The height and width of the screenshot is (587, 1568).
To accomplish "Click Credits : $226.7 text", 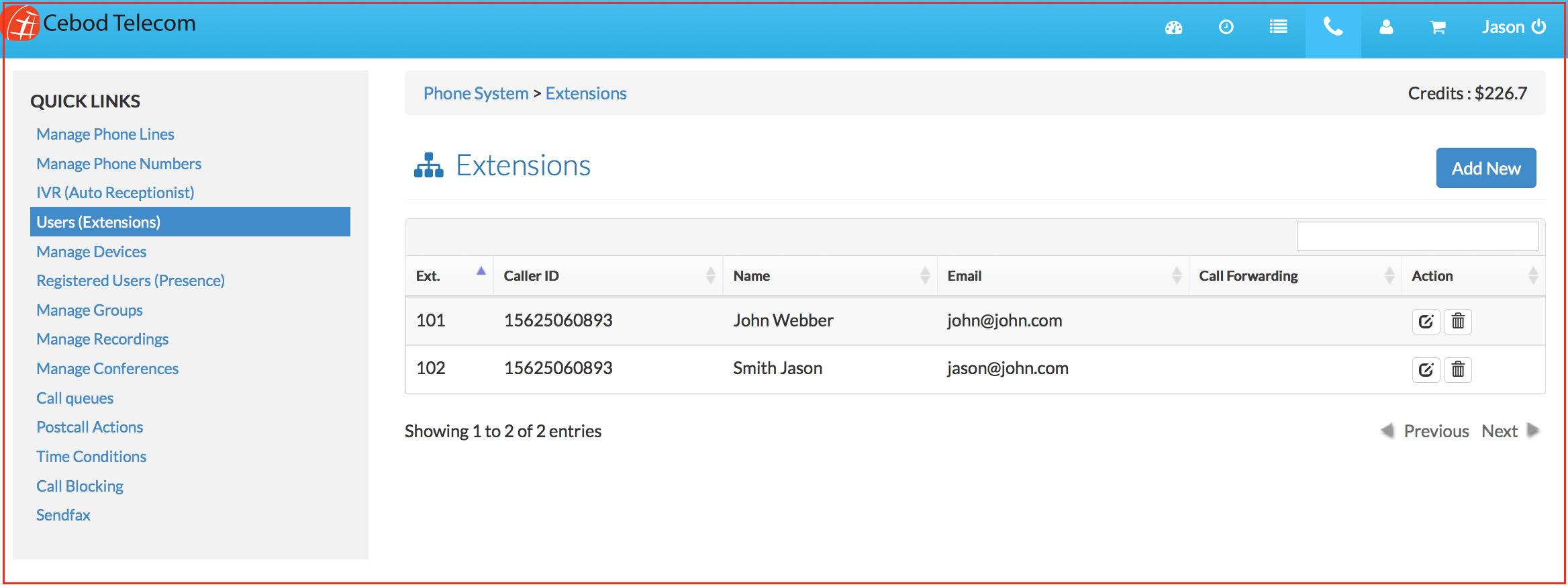I will click(x=1467, y=93).
